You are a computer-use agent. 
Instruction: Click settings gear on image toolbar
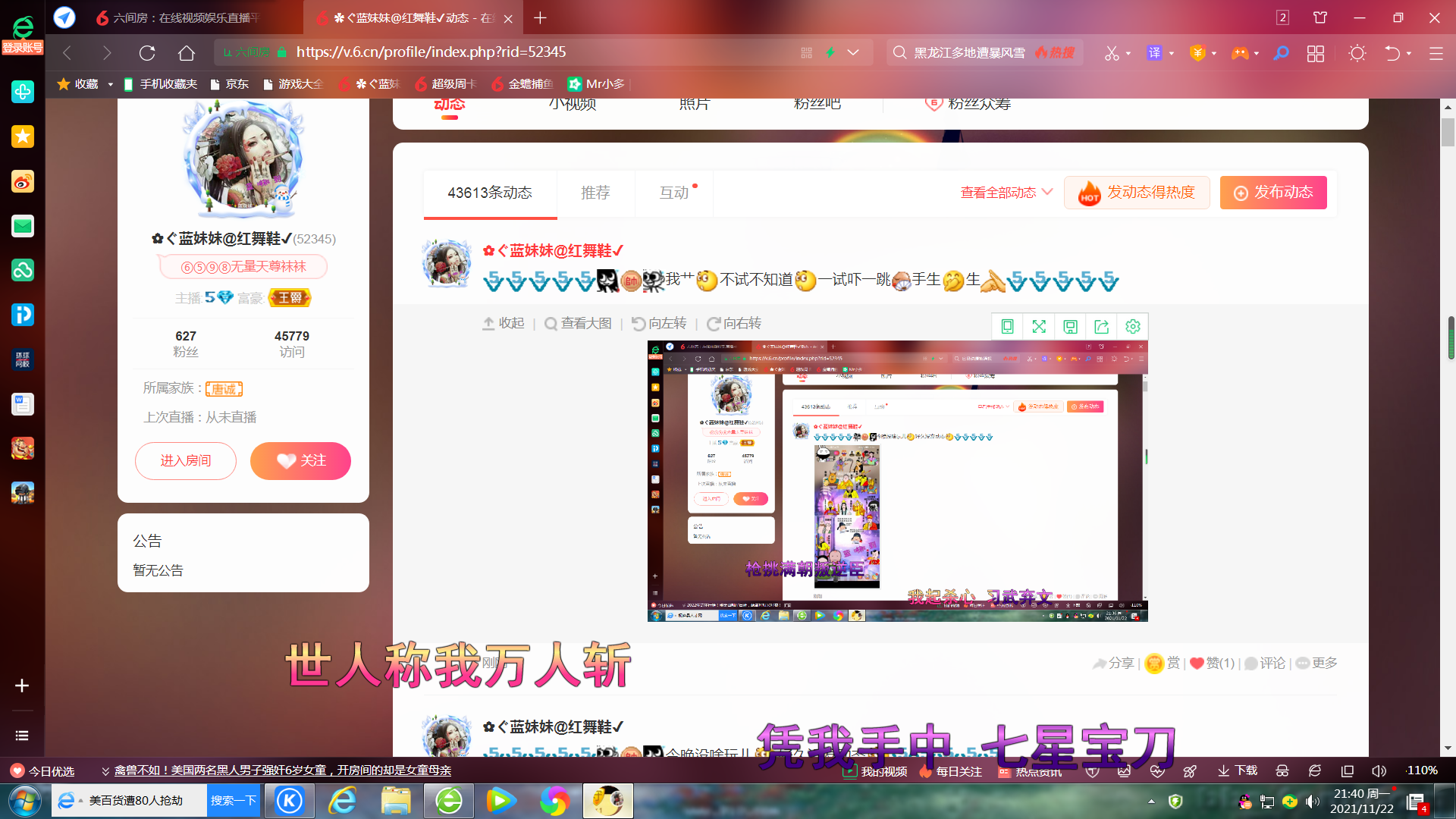1133,326
